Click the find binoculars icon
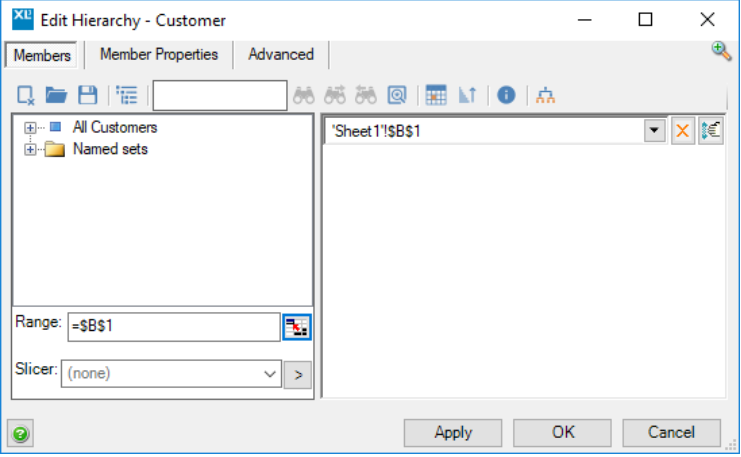 [303, 95]
